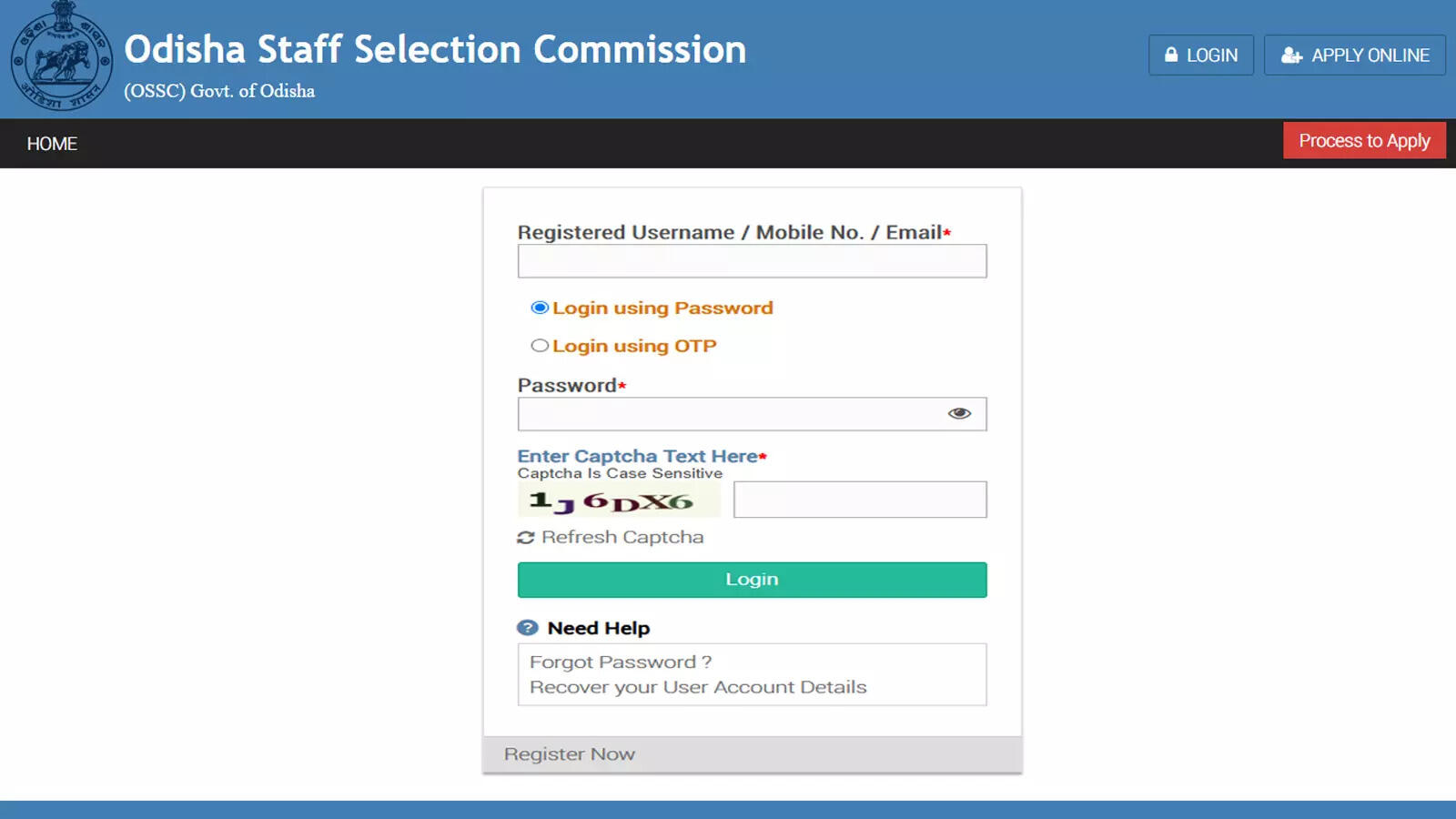Select Login using Password option
The height and width of the screenshot is (819, 1456).
(x=539, y=308)
